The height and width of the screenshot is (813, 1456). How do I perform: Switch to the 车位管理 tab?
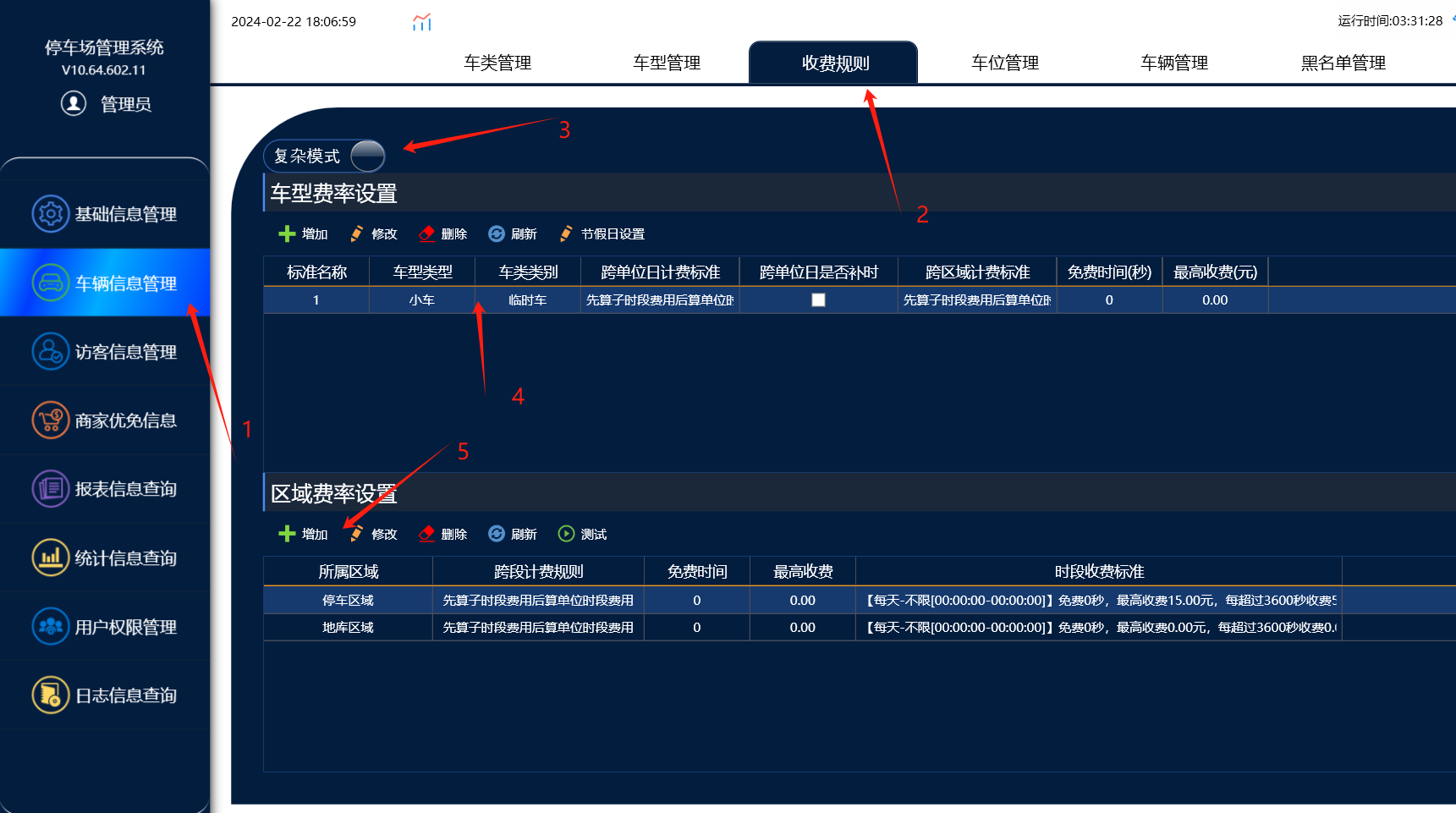pos(1005,63)
